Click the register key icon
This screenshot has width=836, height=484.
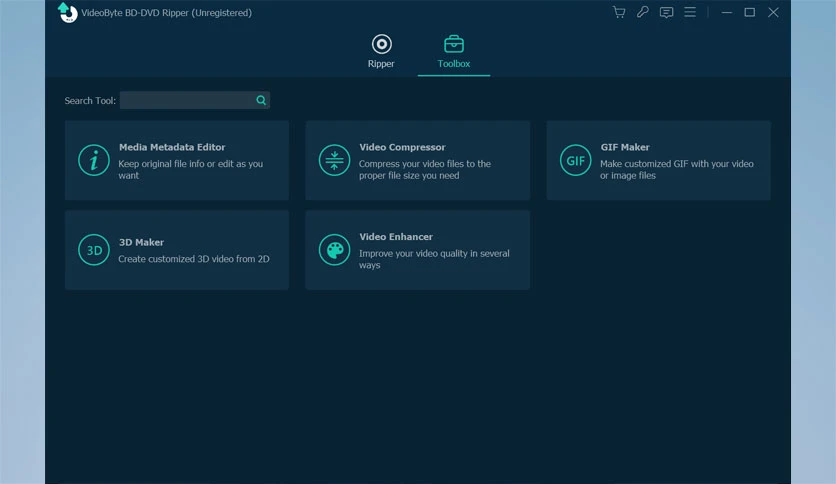pyautogui.click(x=642, y=12)
